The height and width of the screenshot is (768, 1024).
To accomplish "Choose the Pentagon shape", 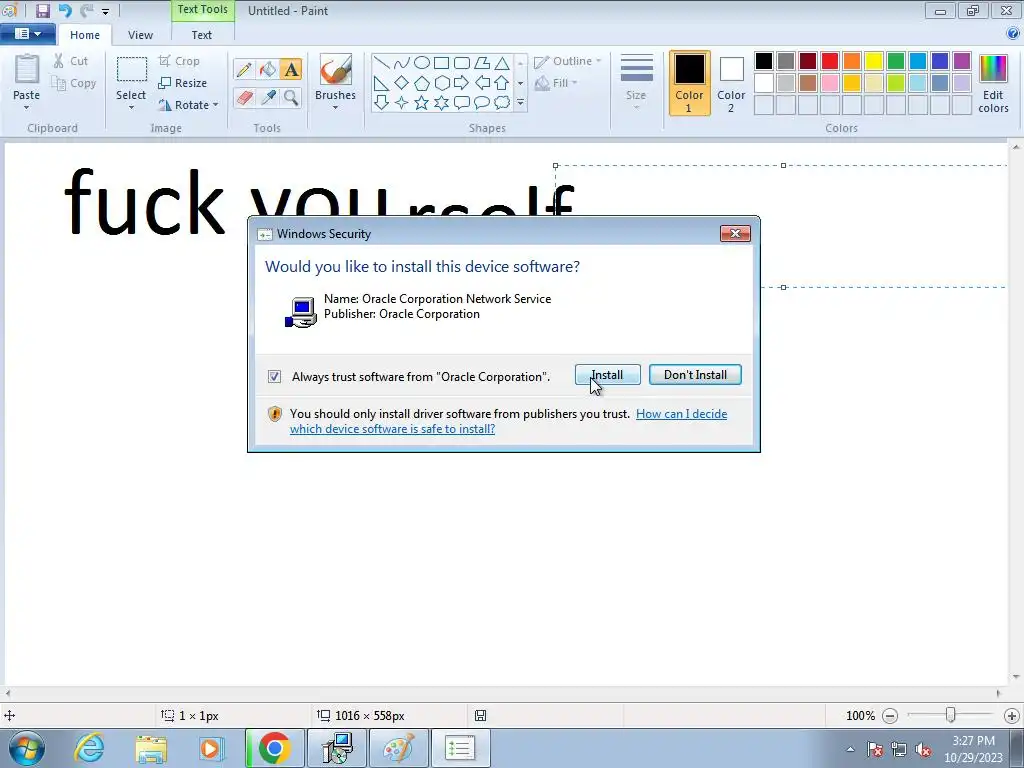I will click(422, 83).
